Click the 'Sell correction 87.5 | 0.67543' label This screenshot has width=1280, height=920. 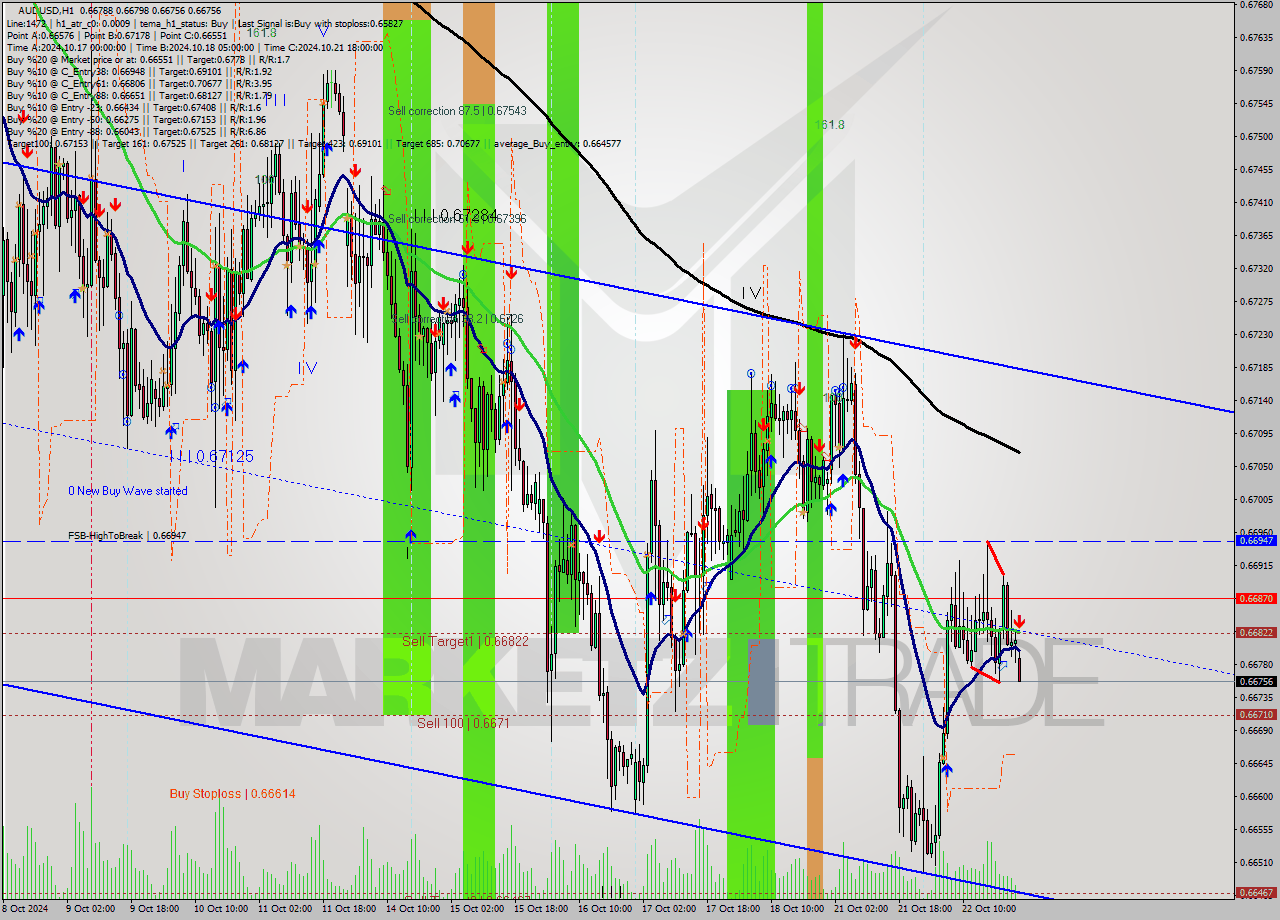click(457, 110)
